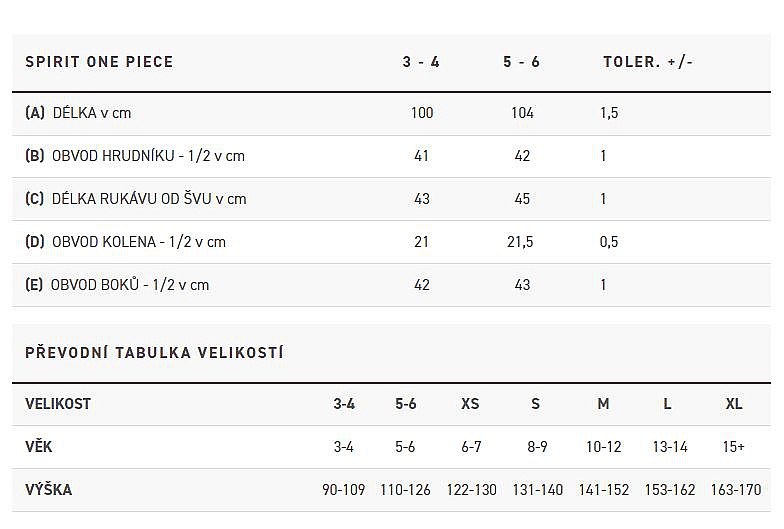Click the OBVOD BOKŮ row label
The height and width of the screenshot is (529, 784).
click(117, 285)
